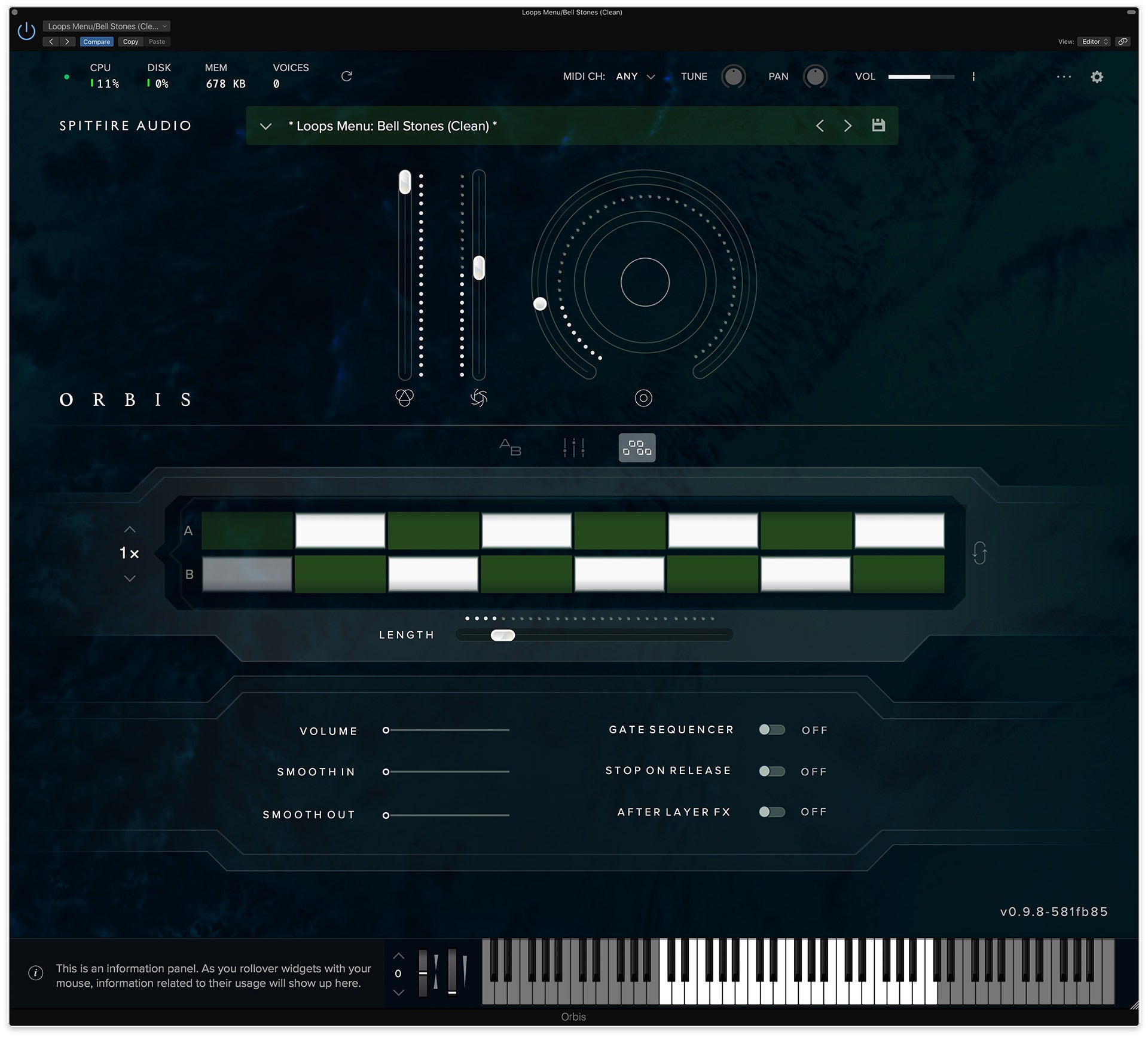Enable the Gate Sequencer switch
Image resolution: width=1148 pixels, height=1037 pixels.
point(771,730)
